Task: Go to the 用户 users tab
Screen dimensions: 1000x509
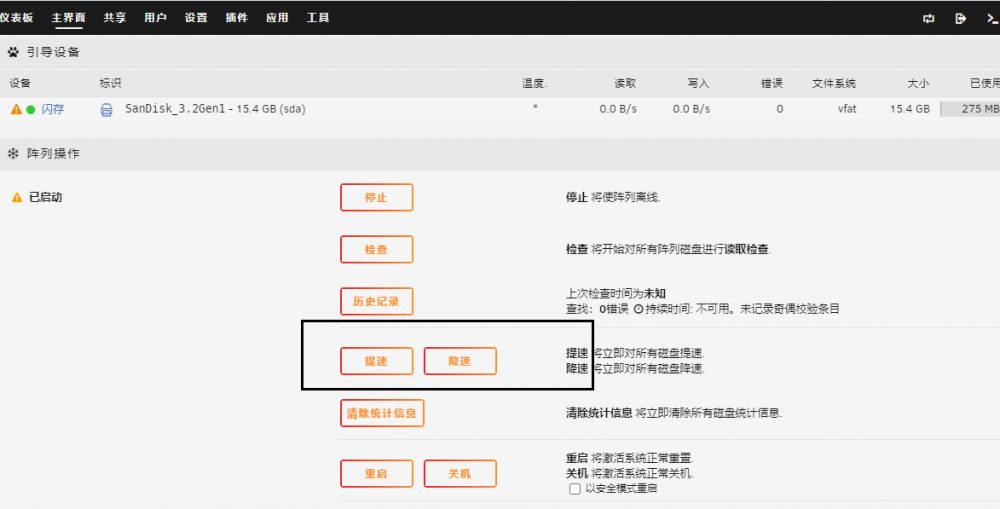Action: tap(155, 18)
